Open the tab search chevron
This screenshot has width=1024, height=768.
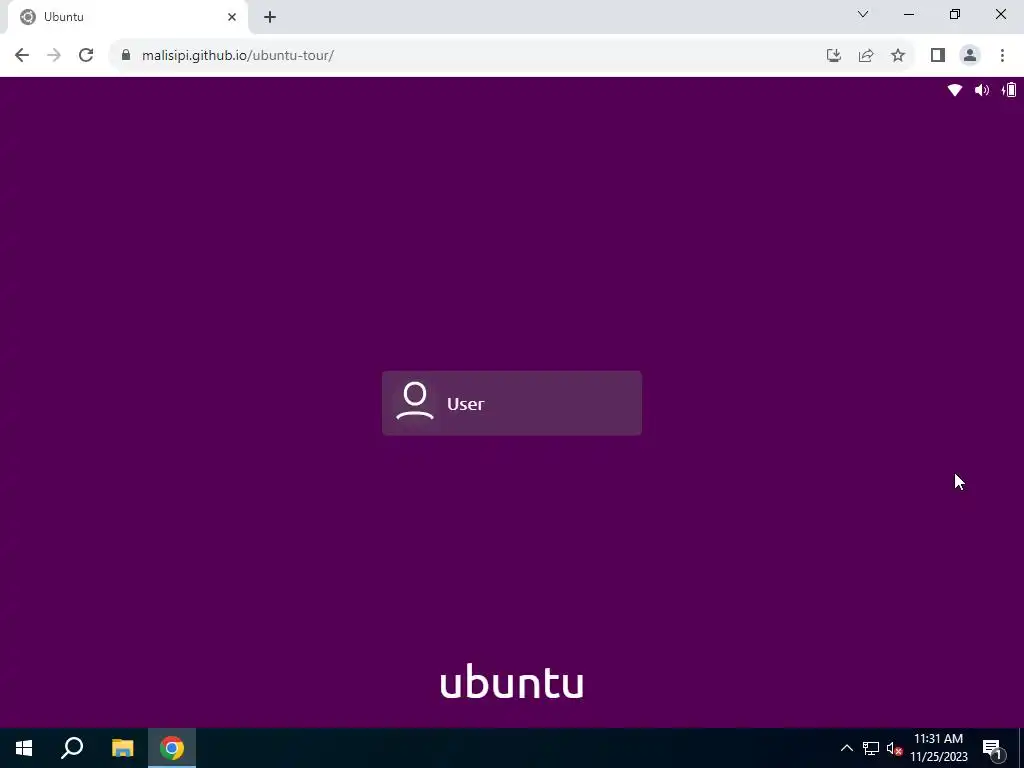coord(863,14)
